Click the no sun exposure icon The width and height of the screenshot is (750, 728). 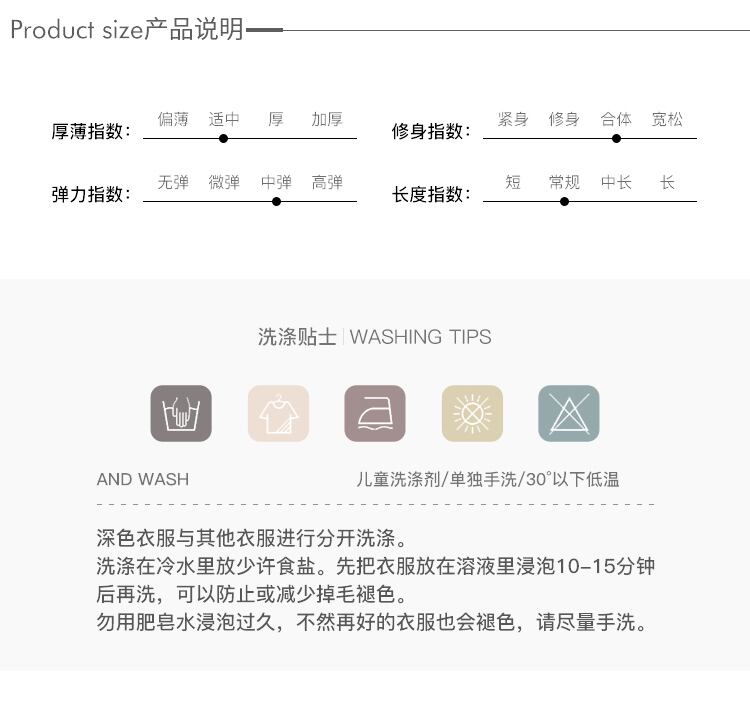[472, 413]
